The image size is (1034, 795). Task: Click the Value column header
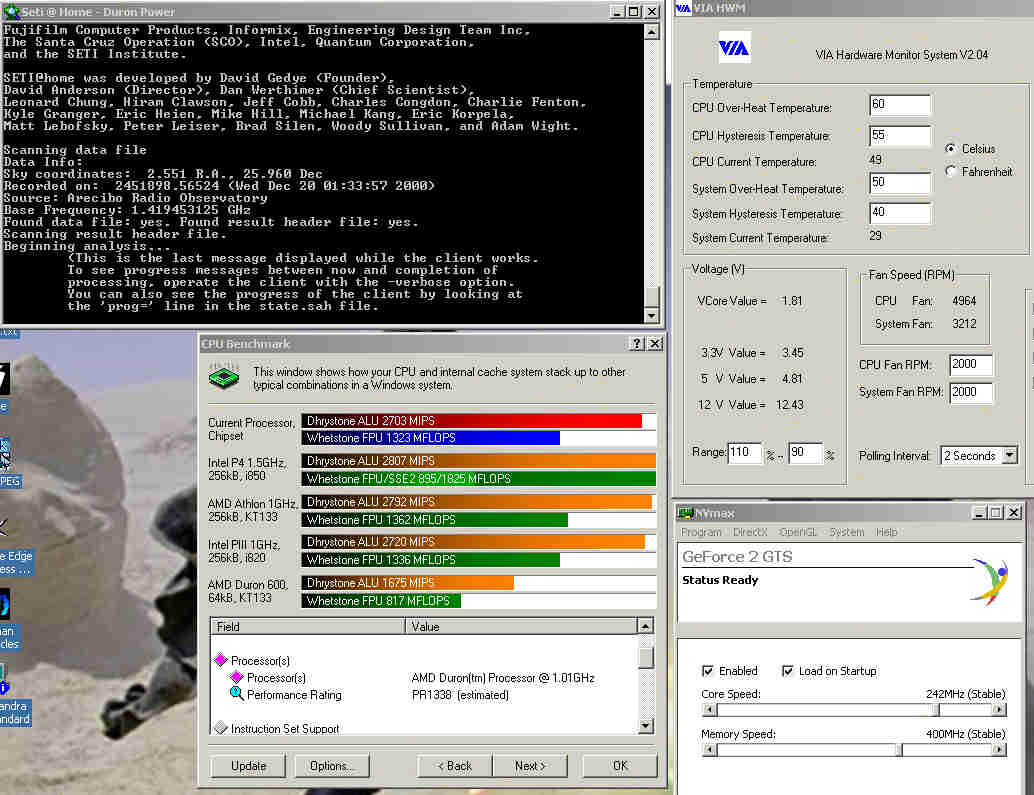[x=521, y=626]
